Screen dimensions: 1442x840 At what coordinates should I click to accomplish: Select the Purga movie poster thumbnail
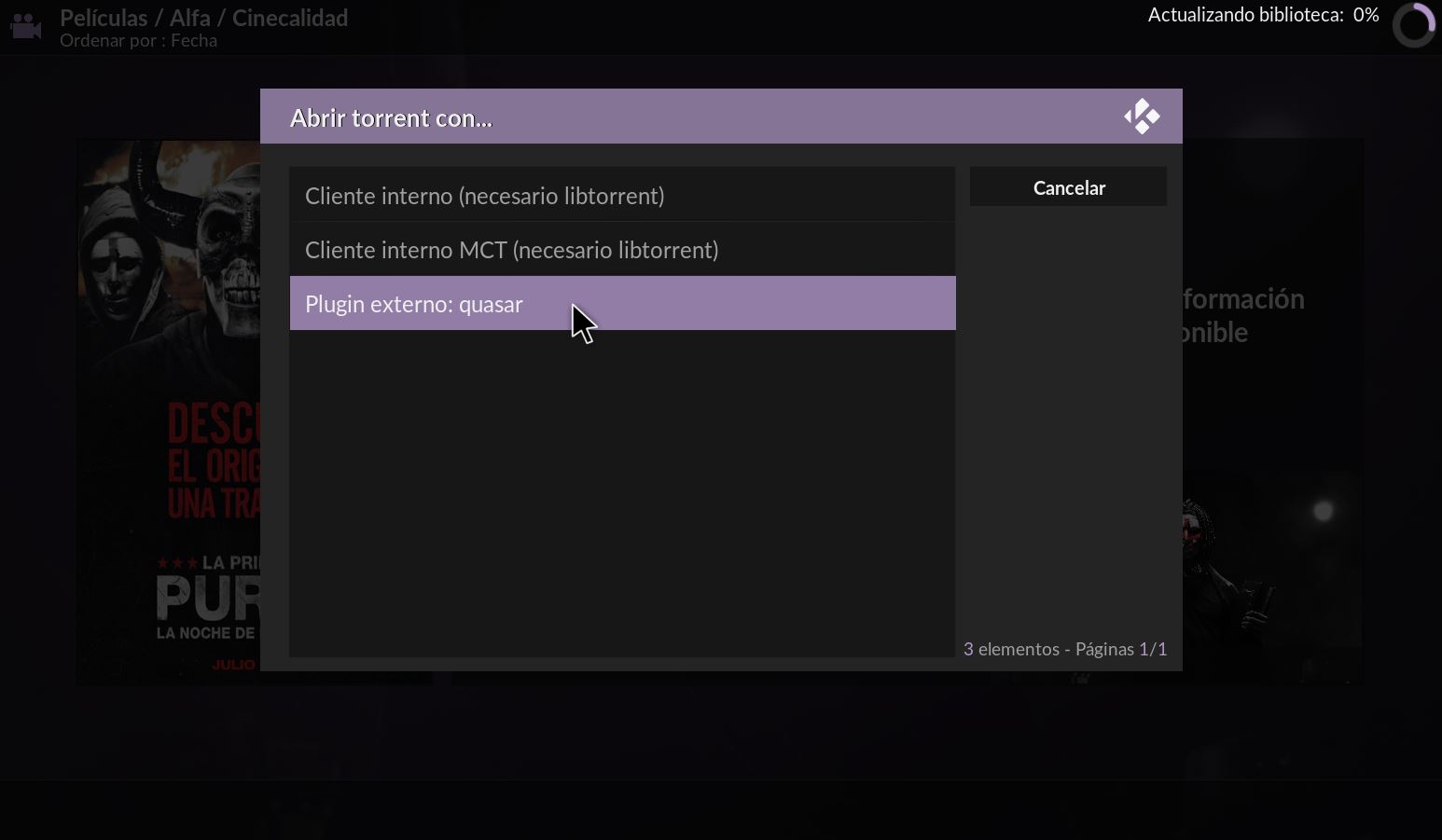169,411
